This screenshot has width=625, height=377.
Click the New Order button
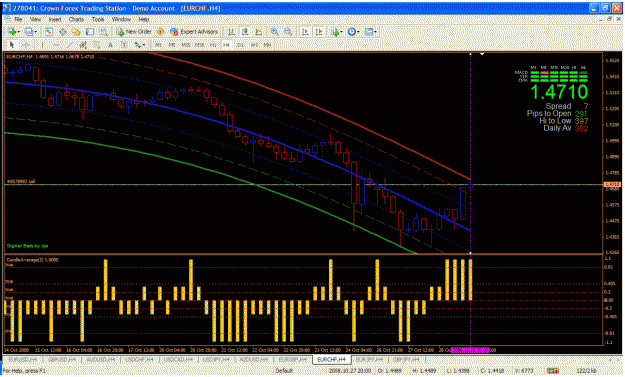click(134, 32)
